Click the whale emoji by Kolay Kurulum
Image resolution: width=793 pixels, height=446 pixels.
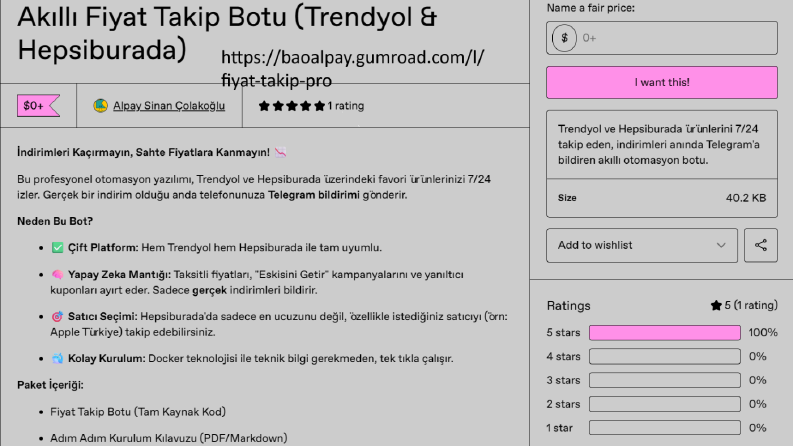pos(58,359)
